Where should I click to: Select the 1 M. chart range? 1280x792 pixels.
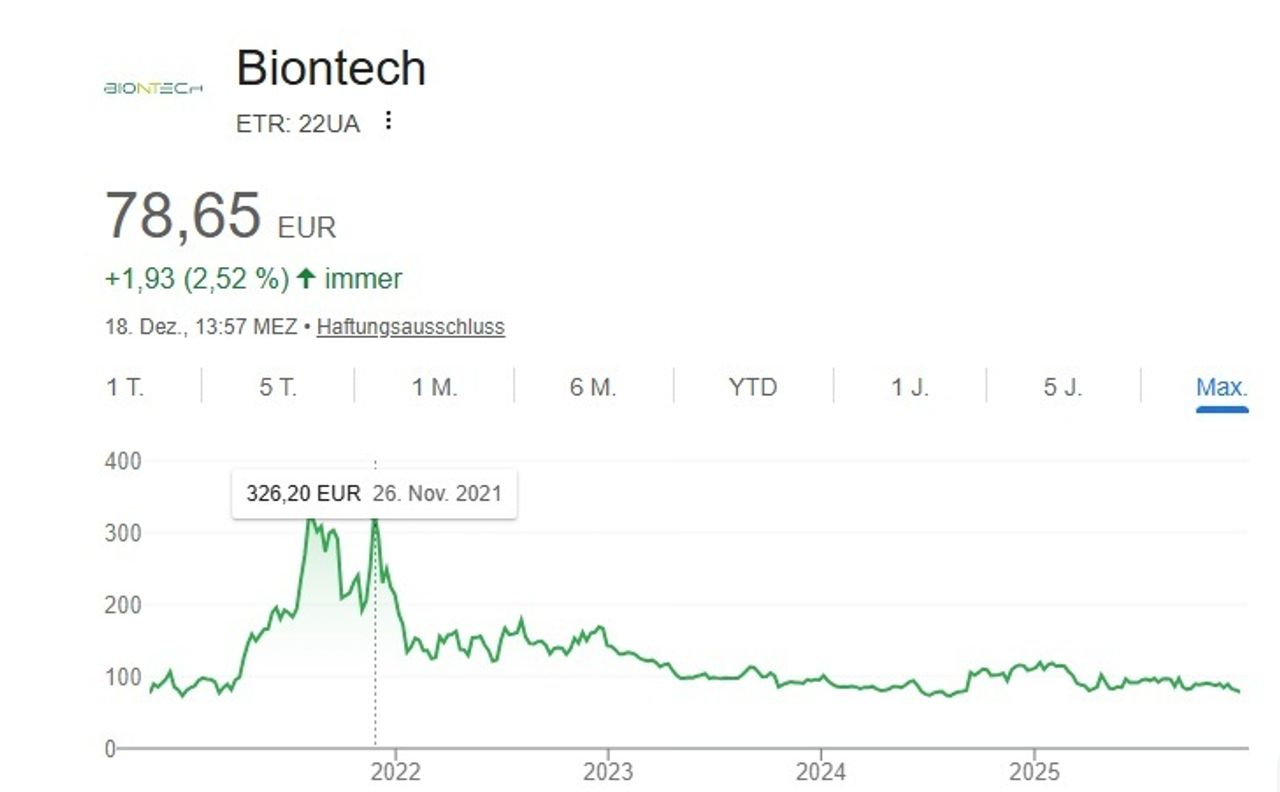tap(438, 387)
